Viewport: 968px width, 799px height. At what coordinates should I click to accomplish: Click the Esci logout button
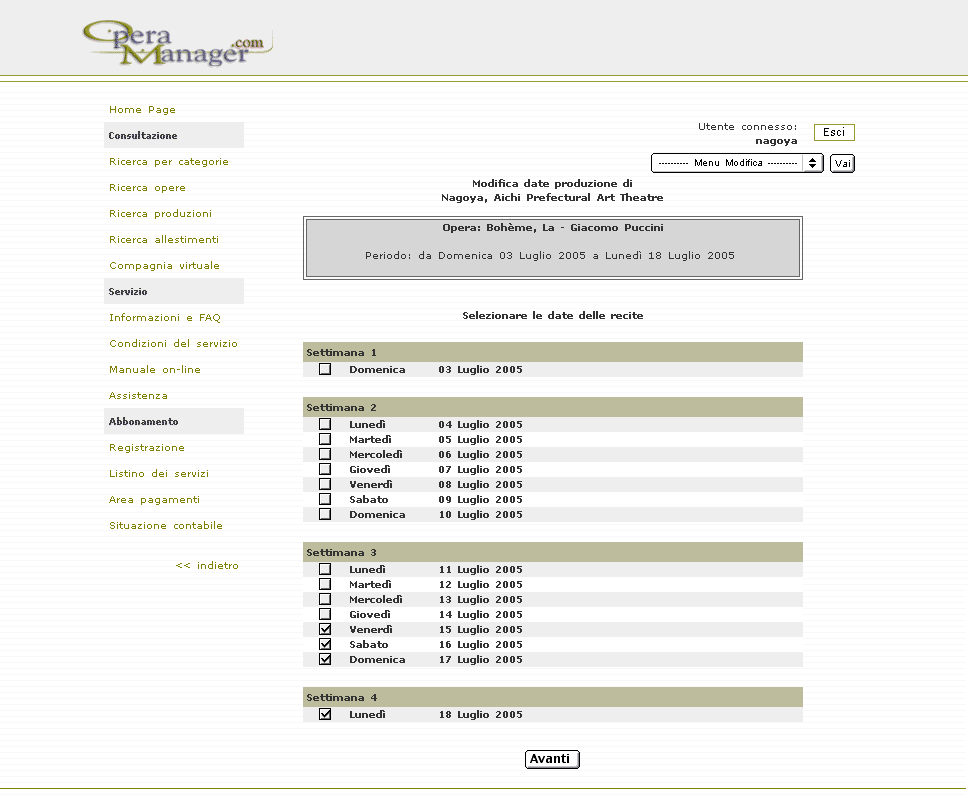834,133
